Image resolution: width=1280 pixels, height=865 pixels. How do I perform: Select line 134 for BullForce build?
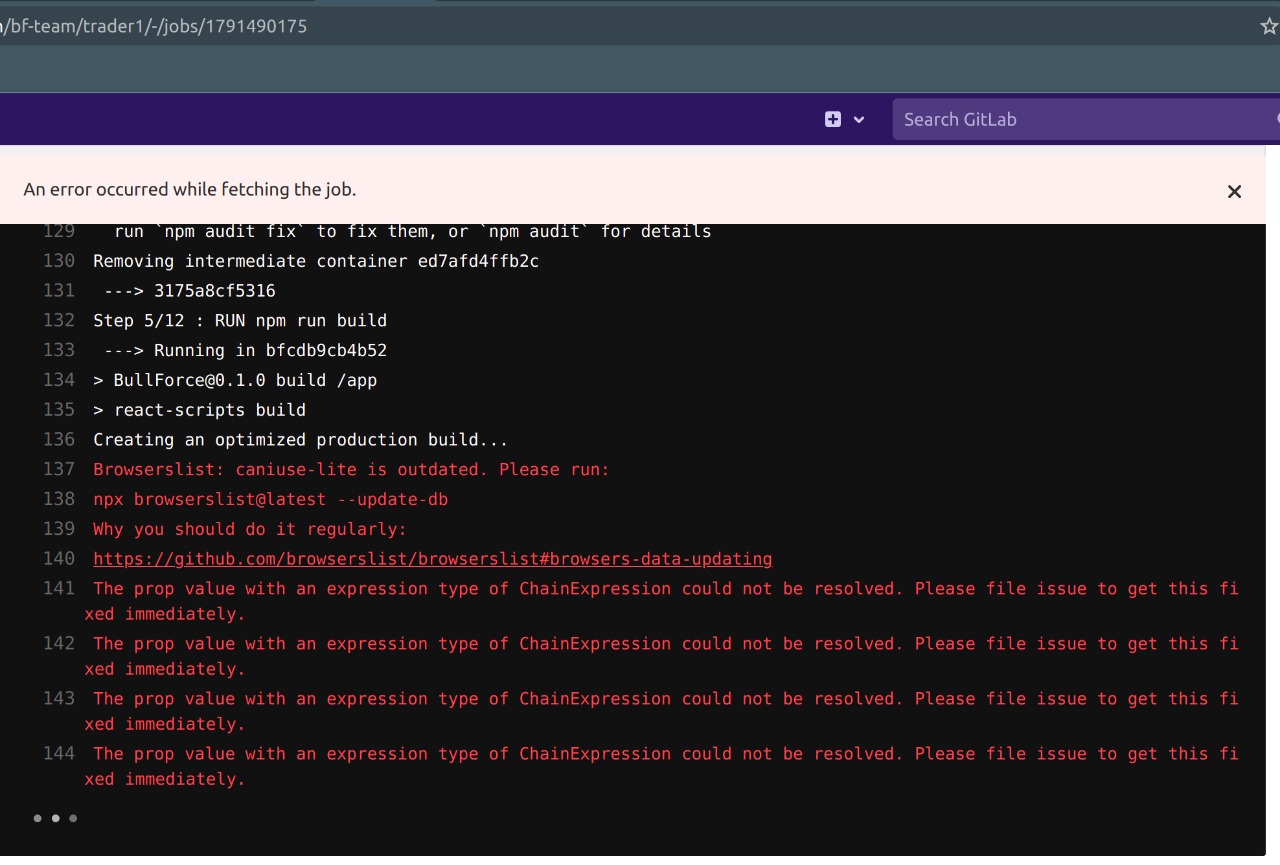point(59,380)
